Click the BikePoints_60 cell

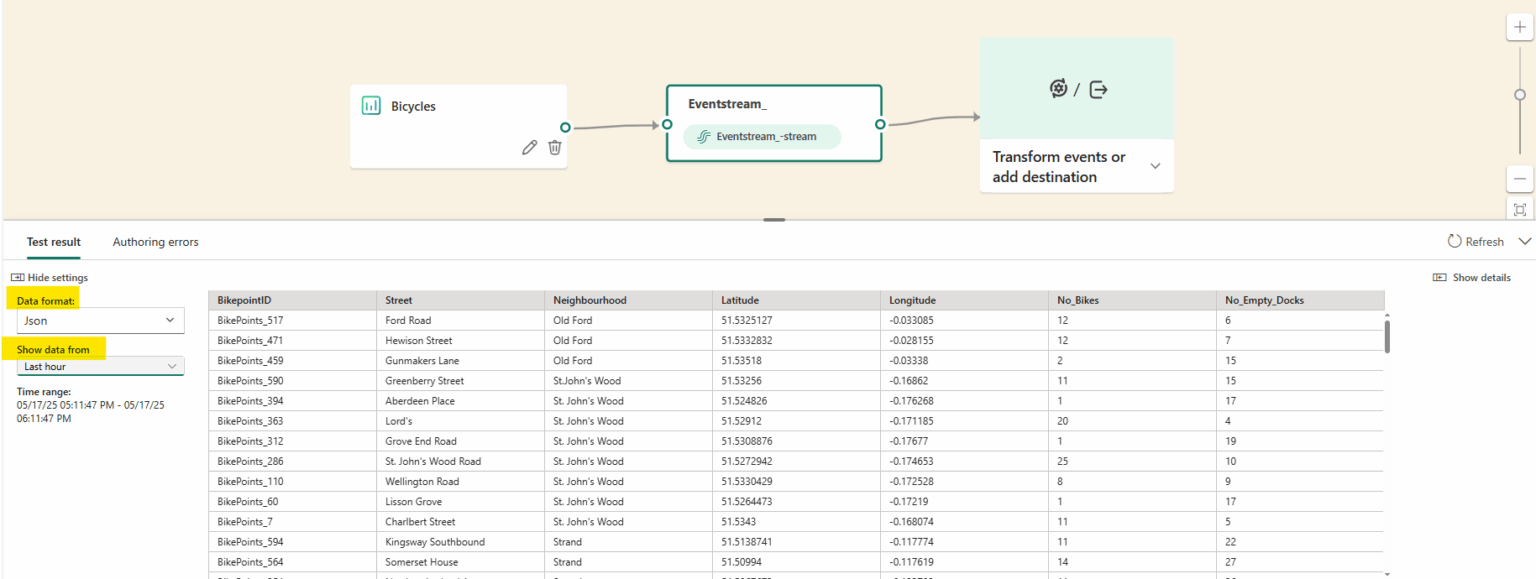293,501
